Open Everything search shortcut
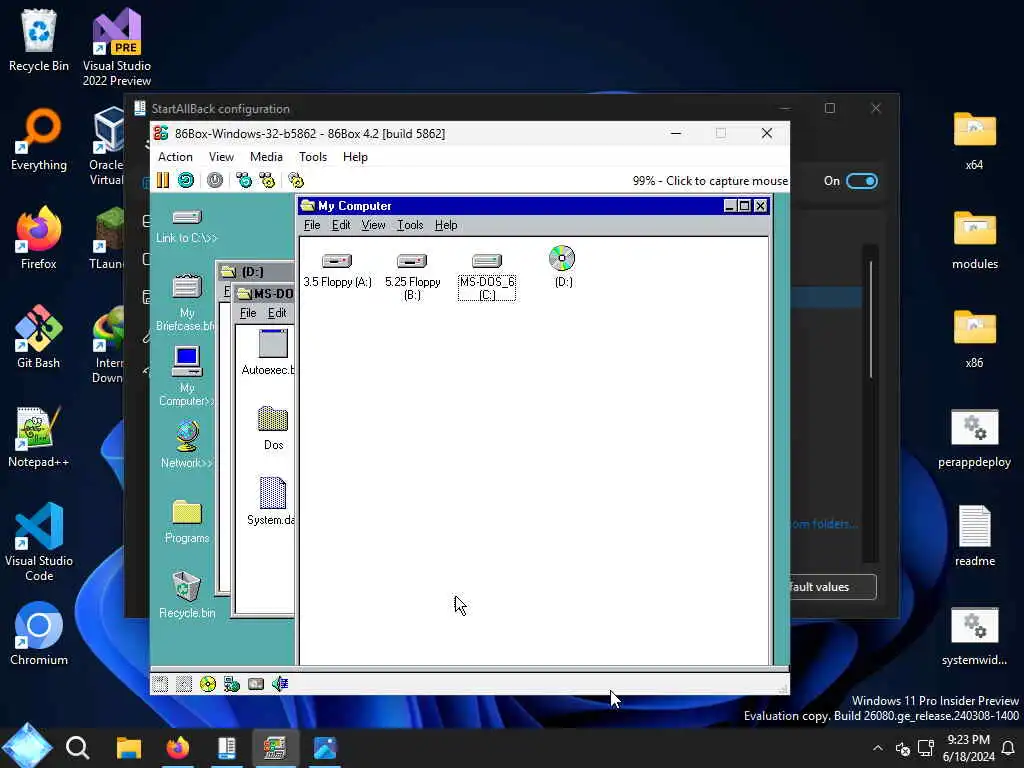 (x=39, y=140)
